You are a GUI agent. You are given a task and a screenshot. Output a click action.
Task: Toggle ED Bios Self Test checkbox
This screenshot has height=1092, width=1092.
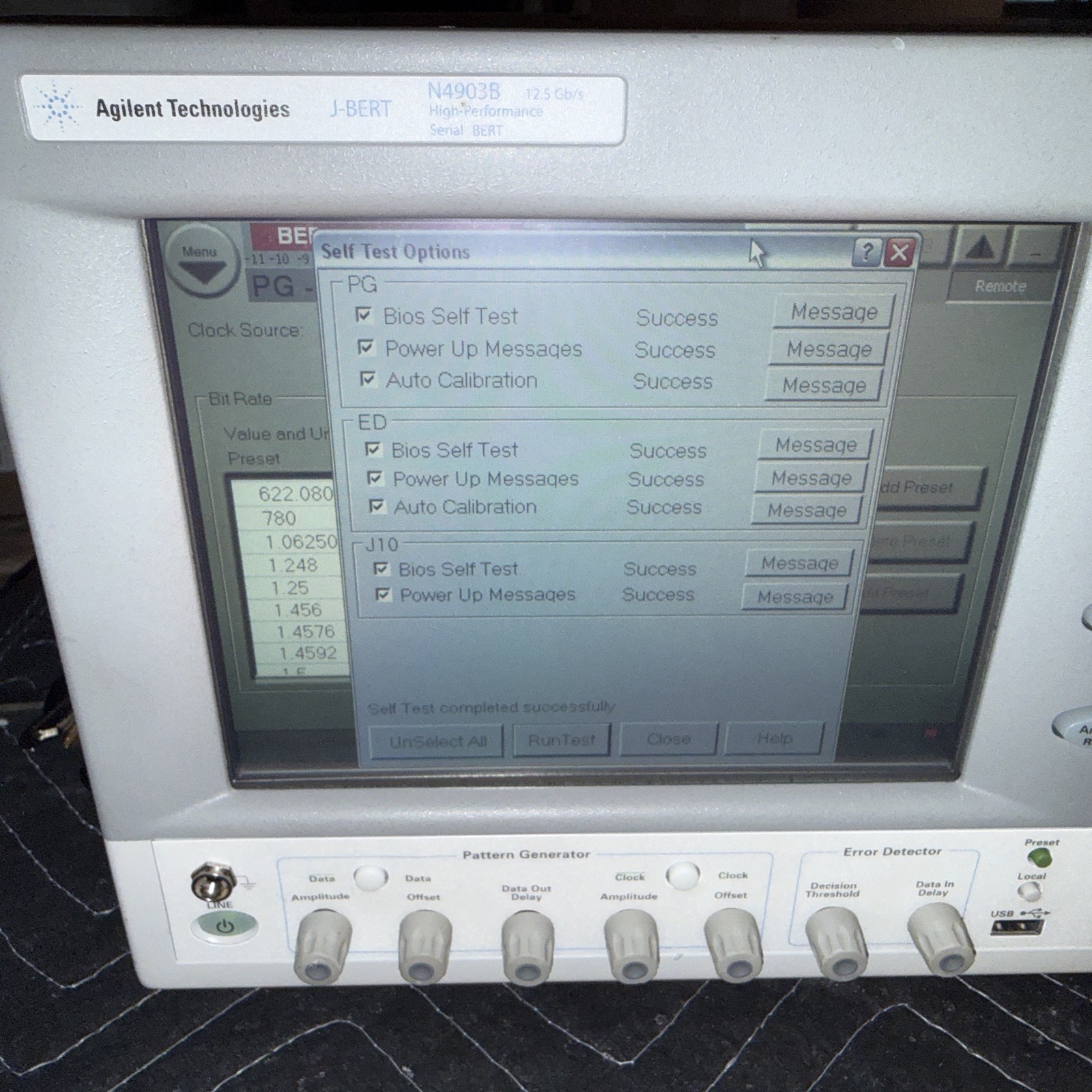point(373,449)
